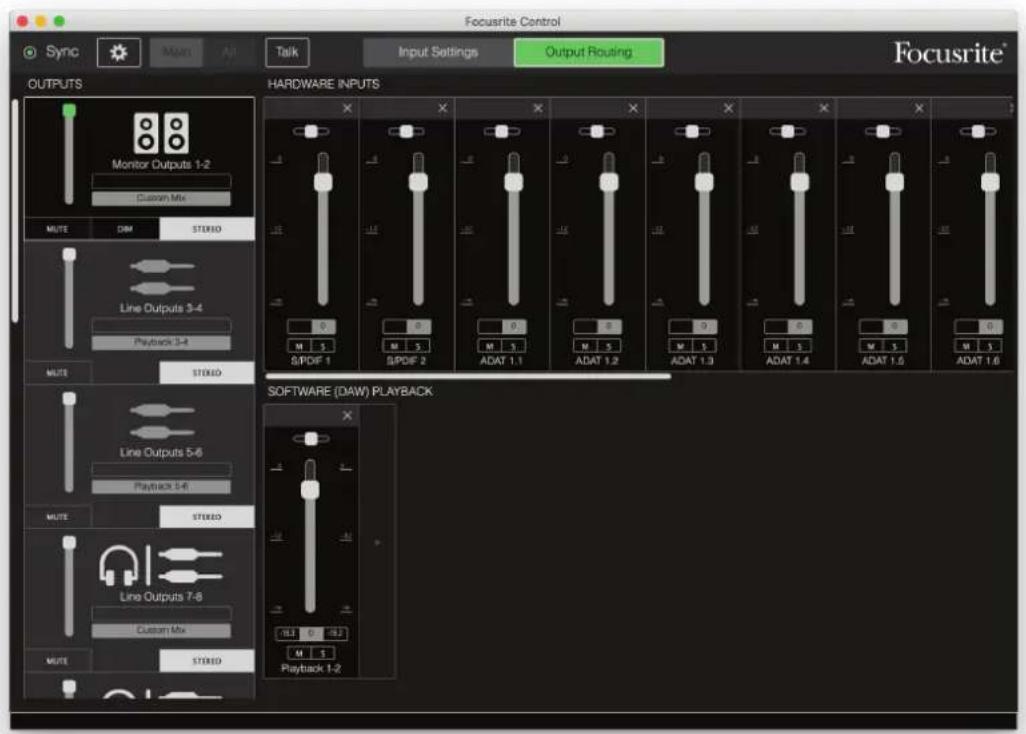Screen dimensions: 1026x734
Task: Click the pan knob on ADAT 1.1
Action: pos(502,131)
